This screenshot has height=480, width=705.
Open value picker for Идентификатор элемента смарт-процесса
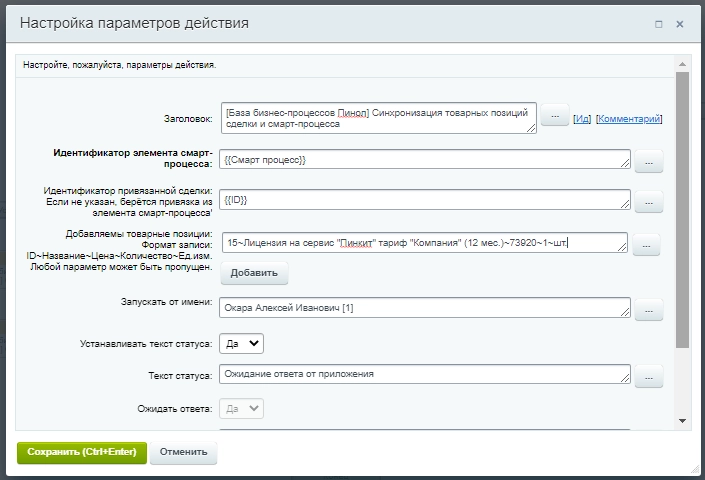pyautogui.click(x=648, y=160)
